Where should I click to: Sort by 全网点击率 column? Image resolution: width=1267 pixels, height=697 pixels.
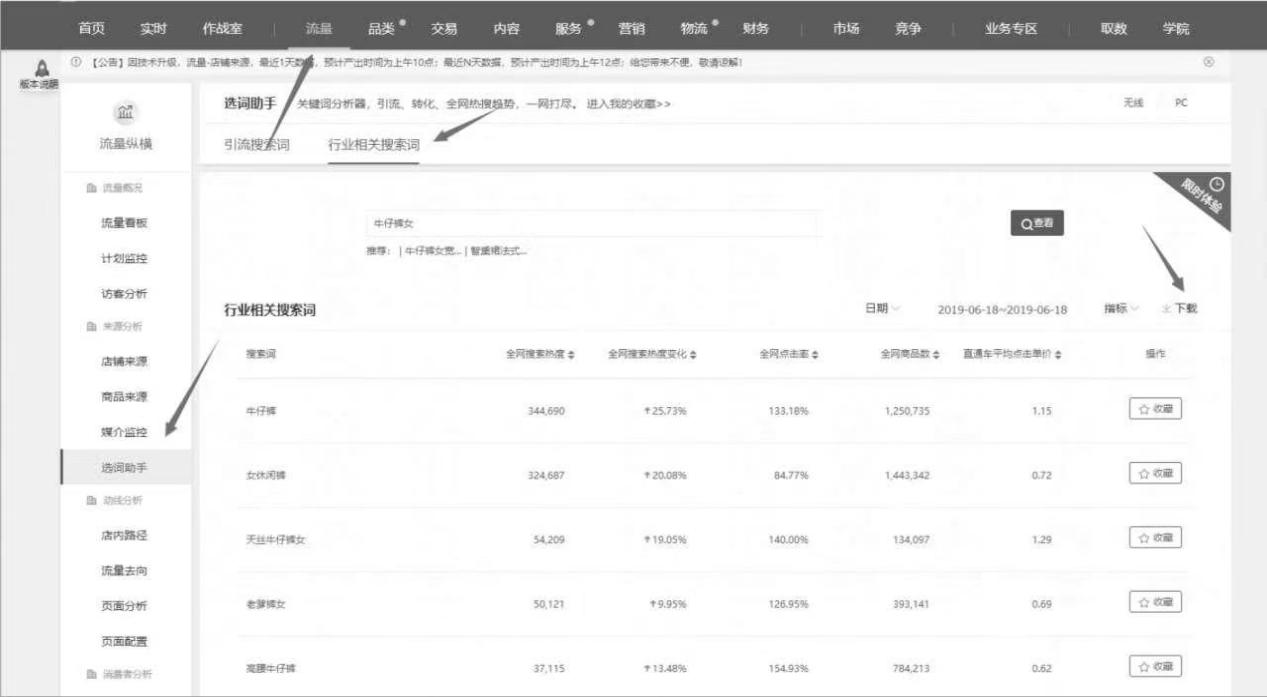pyautogui.click(x=818, y=356)
